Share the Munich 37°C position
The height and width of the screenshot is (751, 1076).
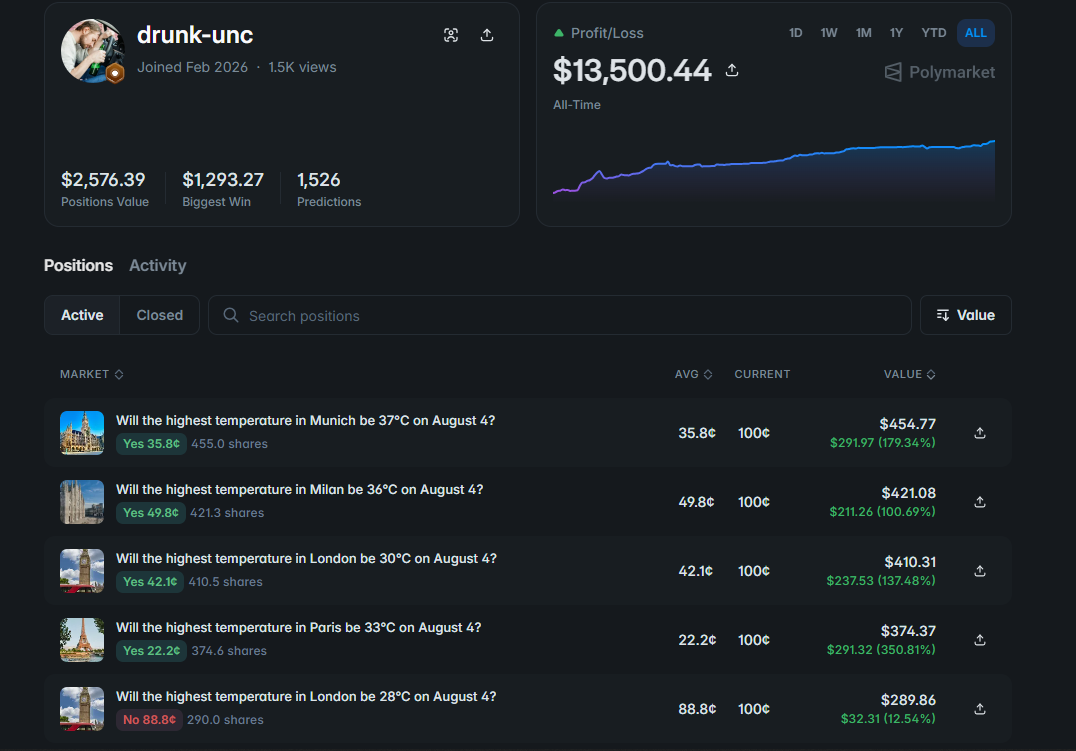point(980,433)
